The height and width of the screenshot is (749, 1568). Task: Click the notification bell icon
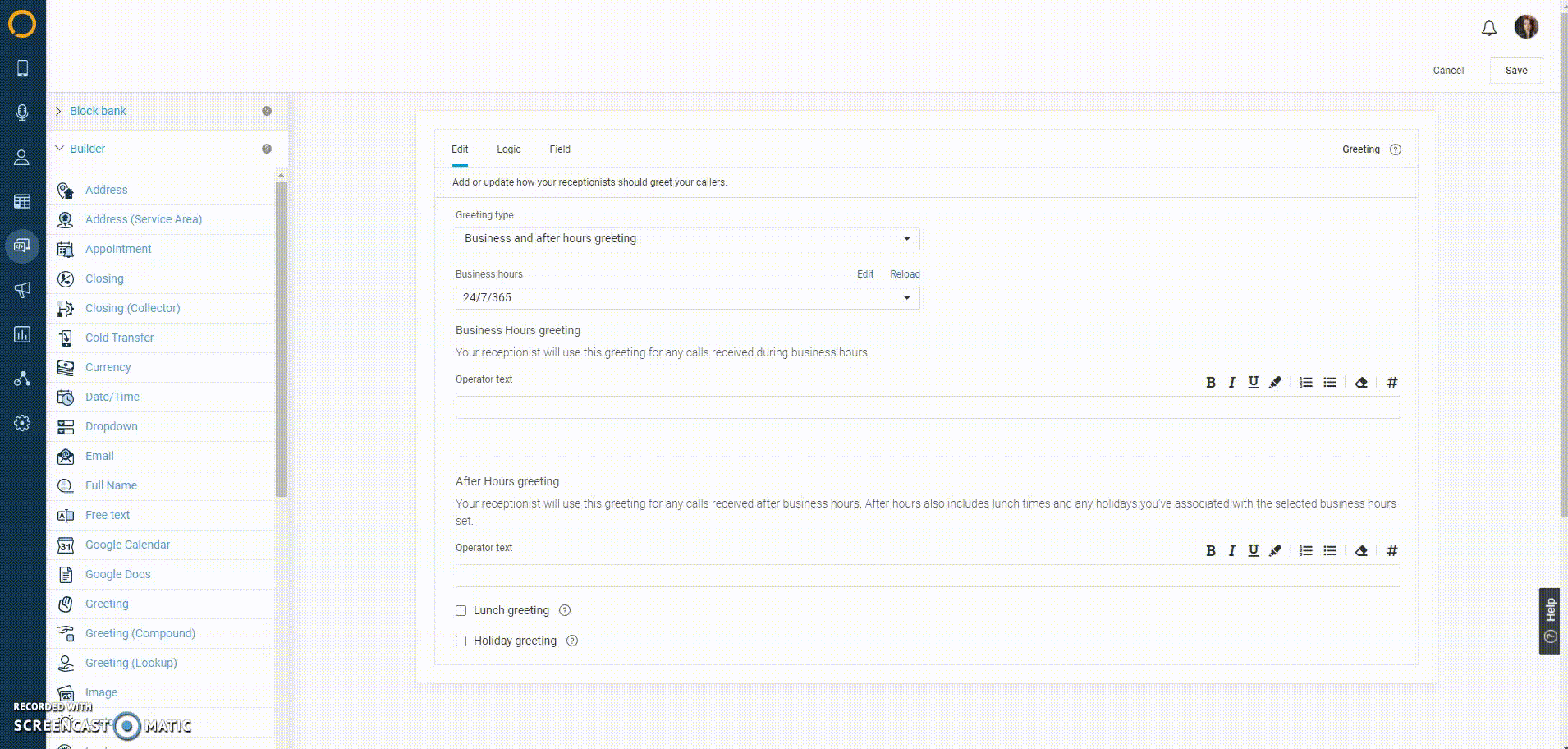click(1488, 29)
